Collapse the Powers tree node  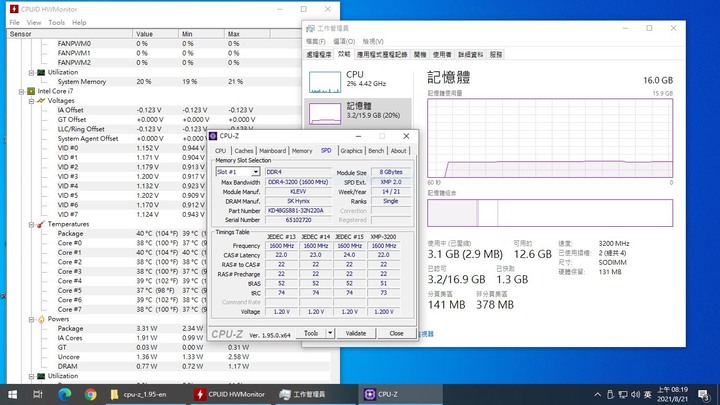click(31, 319)
